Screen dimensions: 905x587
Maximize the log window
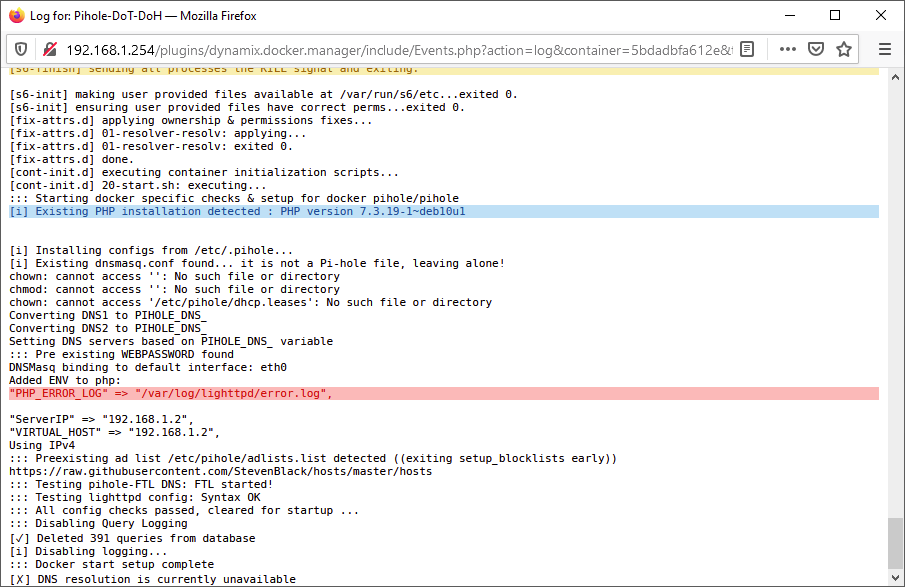coord(835,16)
